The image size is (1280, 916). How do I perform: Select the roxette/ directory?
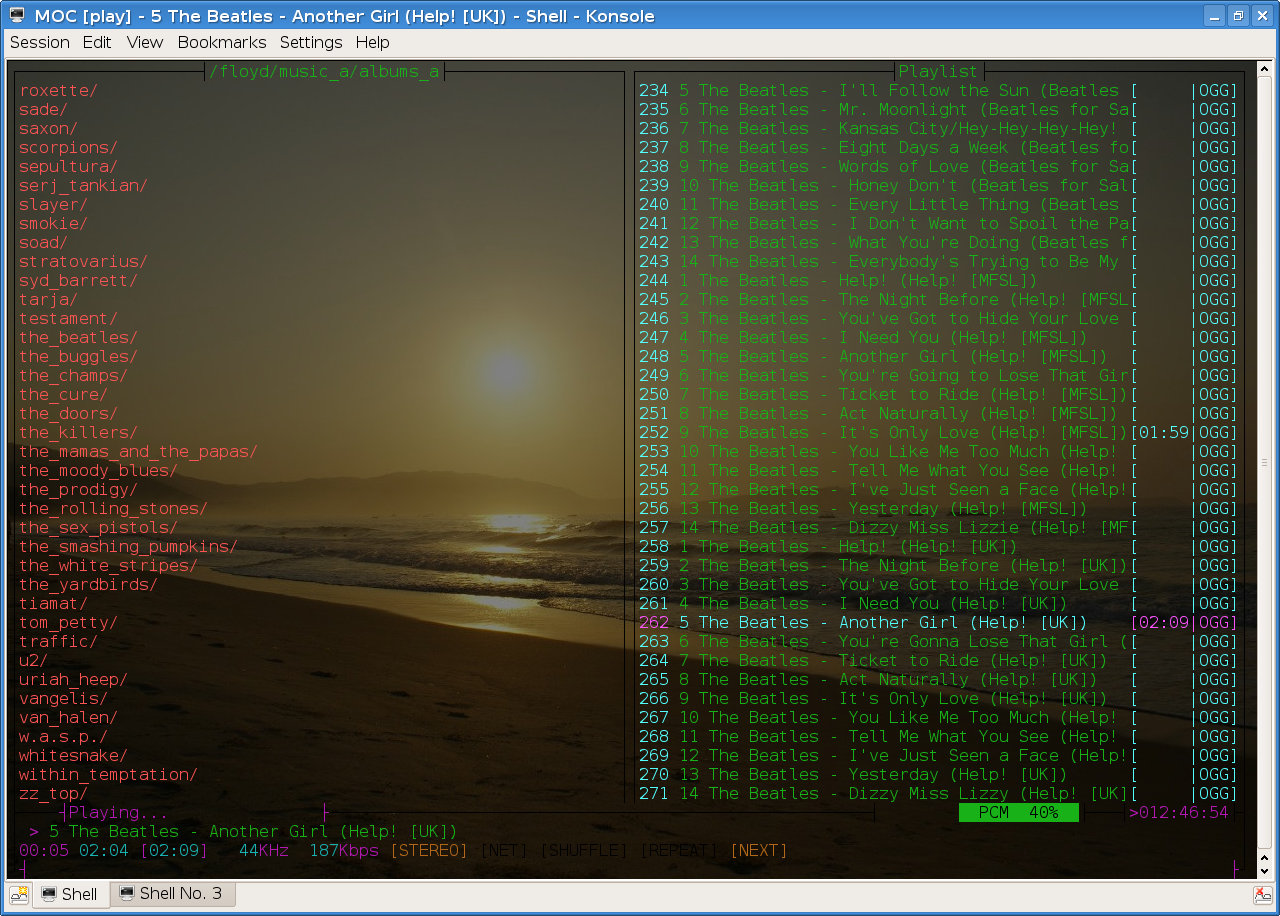pos(59,91)
